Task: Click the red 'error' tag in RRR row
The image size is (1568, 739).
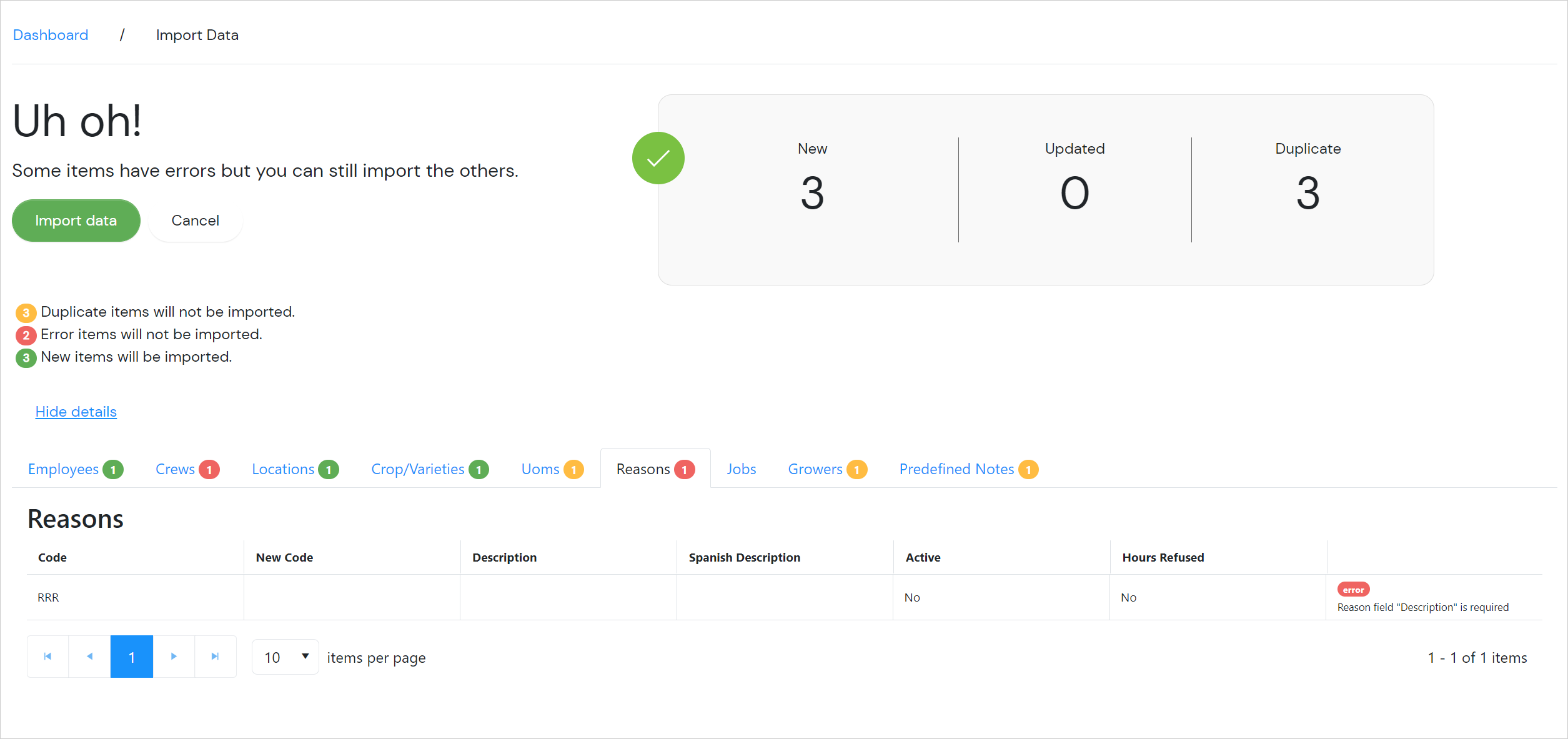Action: pyautogui.click(x=1353, y=589)
